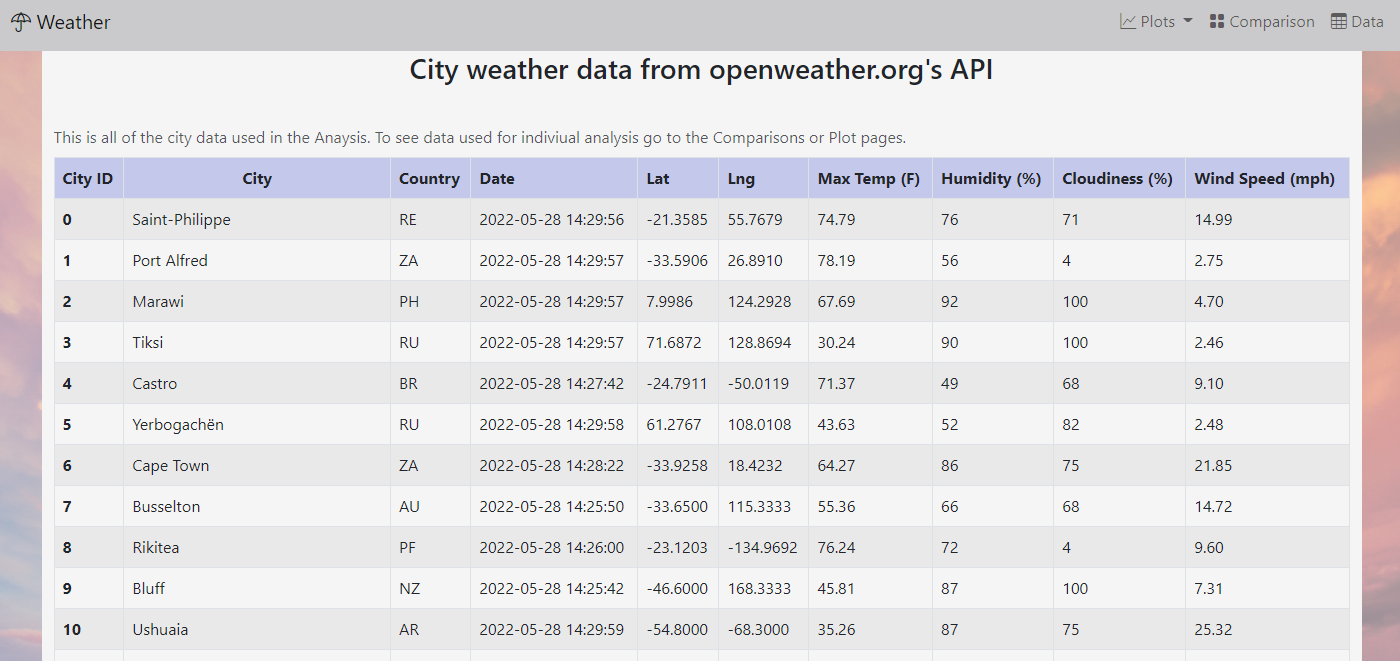Click the Plots line-chart icon
The width and height of the screenshot is (1400, 661).
coord(1128,21)
